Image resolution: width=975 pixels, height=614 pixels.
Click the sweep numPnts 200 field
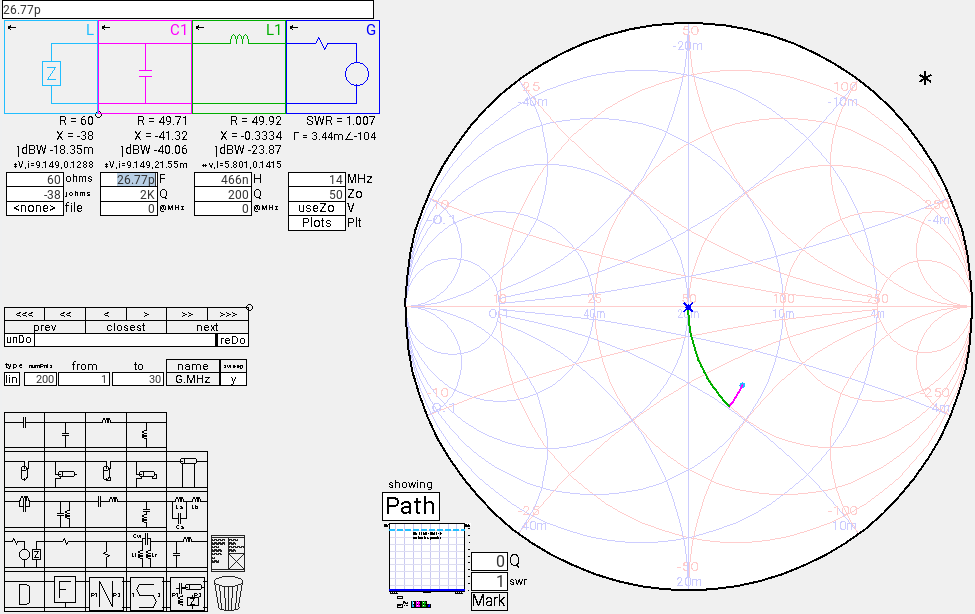[40, 379]
